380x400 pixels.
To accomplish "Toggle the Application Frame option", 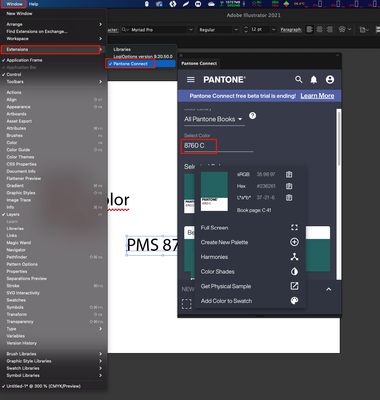I will (24, 60).
